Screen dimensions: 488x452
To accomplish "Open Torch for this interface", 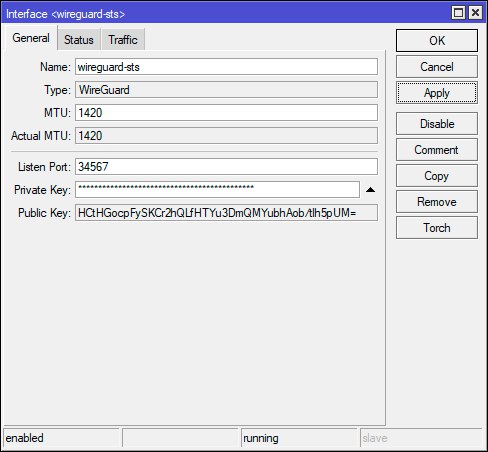I will (437, 228).
